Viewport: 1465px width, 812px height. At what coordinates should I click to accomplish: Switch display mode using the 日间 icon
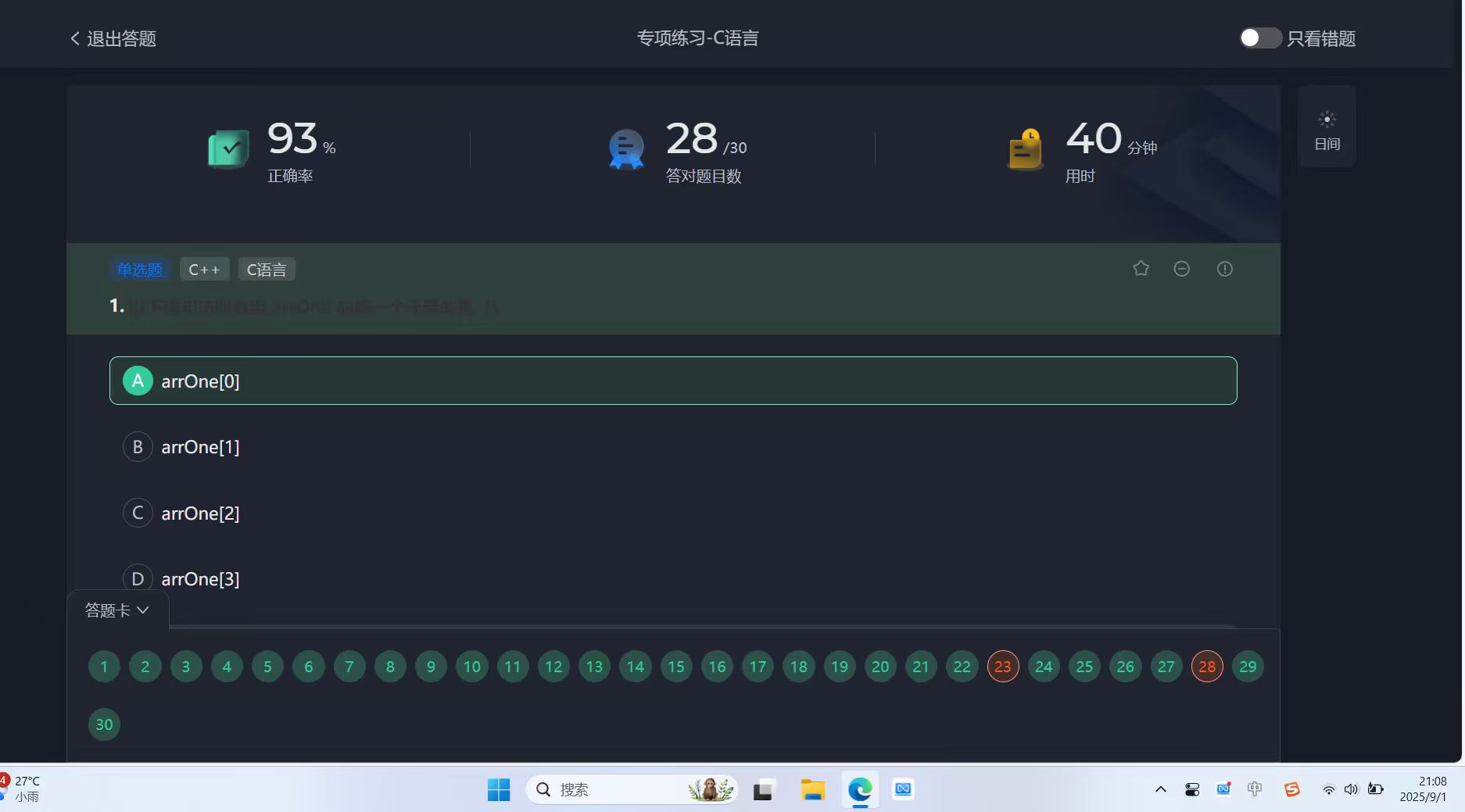[x=1327, y=127]
